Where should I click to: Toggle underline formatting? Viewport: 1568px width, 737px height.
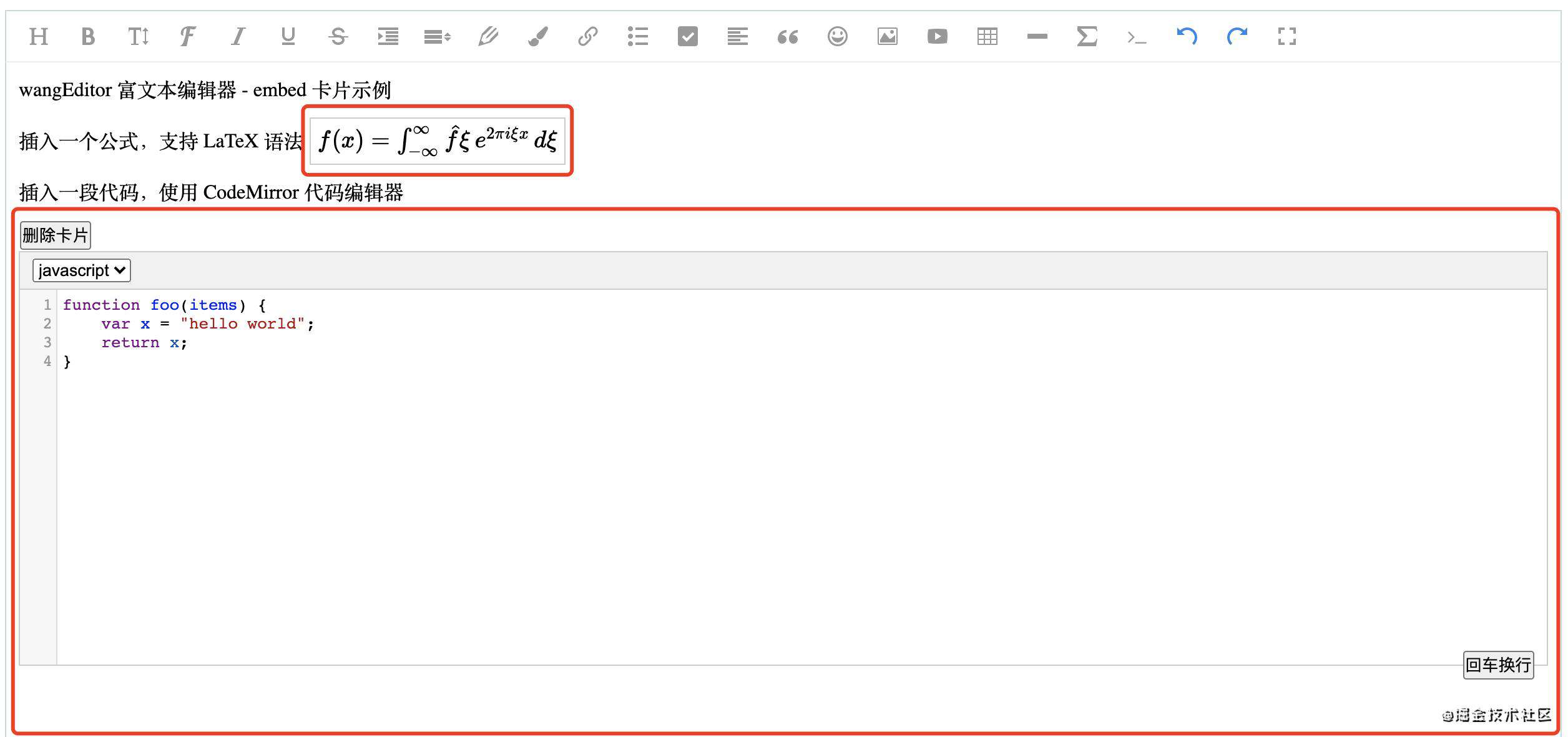click(288, 36)
